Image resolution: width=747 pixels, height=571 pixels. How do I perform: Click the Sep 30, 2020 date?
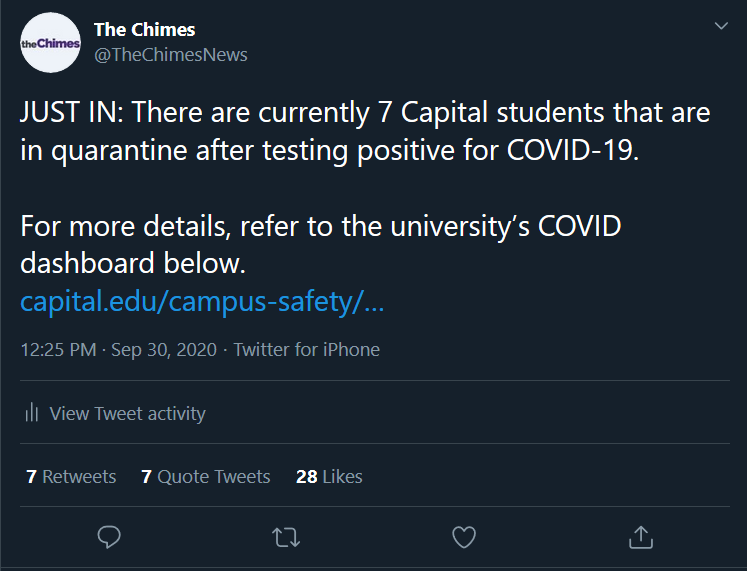164,350
